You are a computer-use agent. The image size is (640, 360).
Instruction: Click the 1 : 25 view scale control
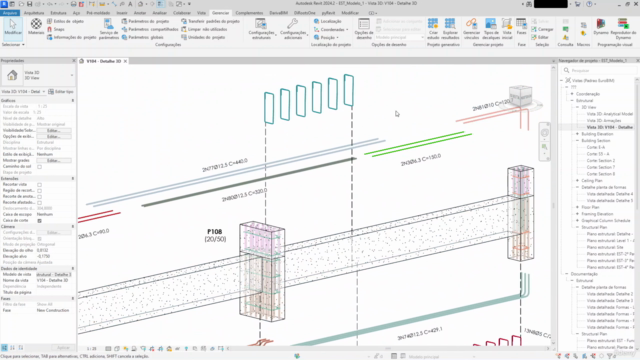tap(92, 349)
